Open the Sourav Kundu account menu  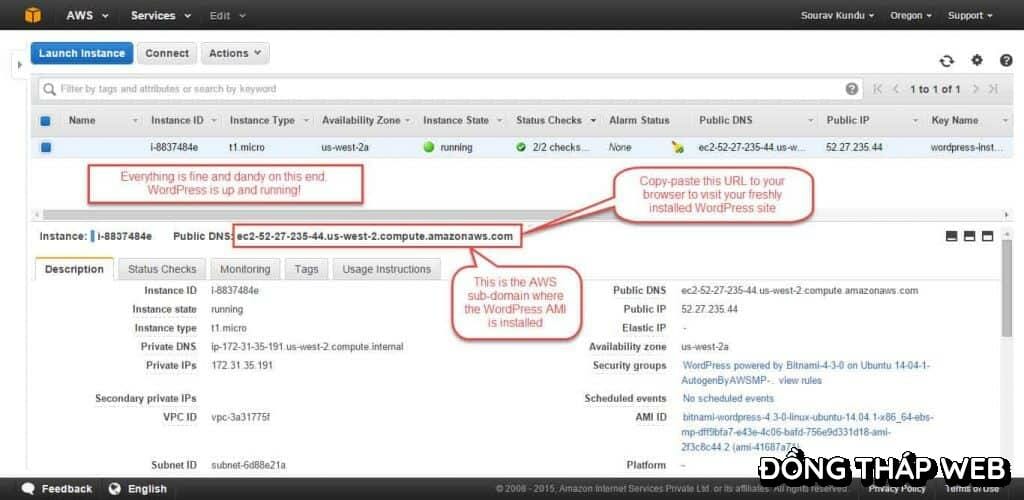[x=837, y=15]
